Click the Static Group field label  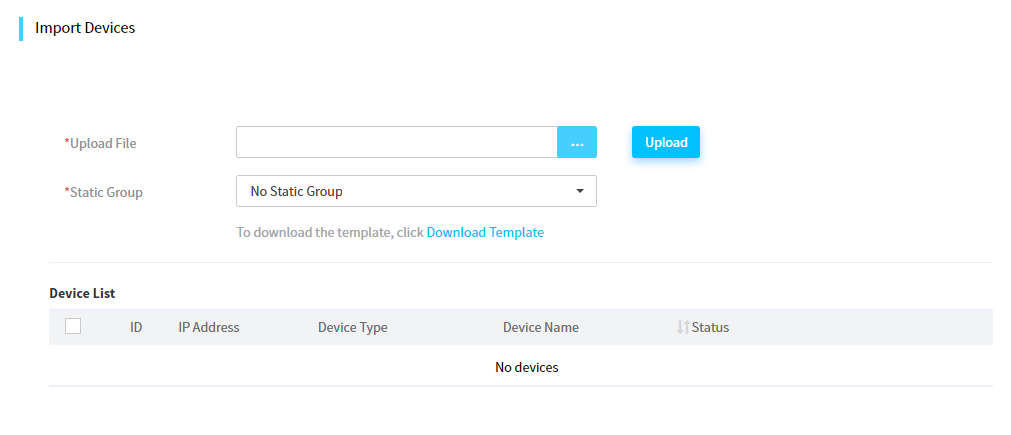point(104,192)
